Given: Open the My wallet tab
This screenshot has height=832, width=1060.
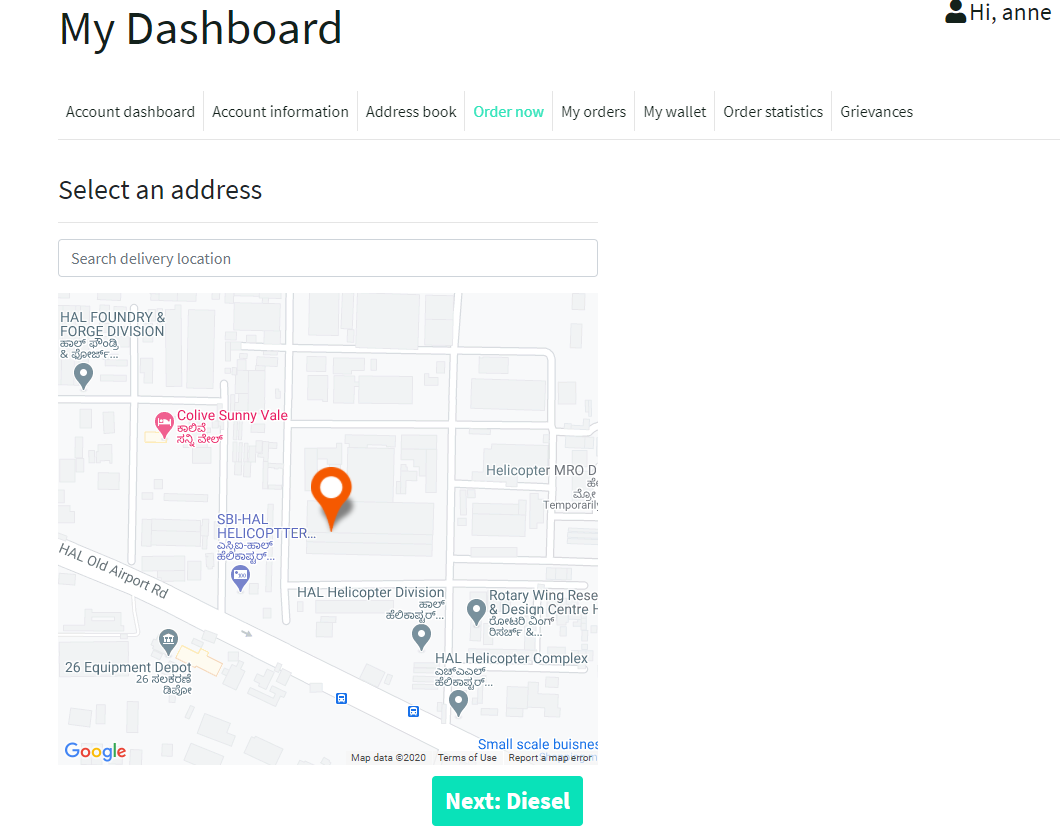Looking at the screenshot, I should (675, 112).
